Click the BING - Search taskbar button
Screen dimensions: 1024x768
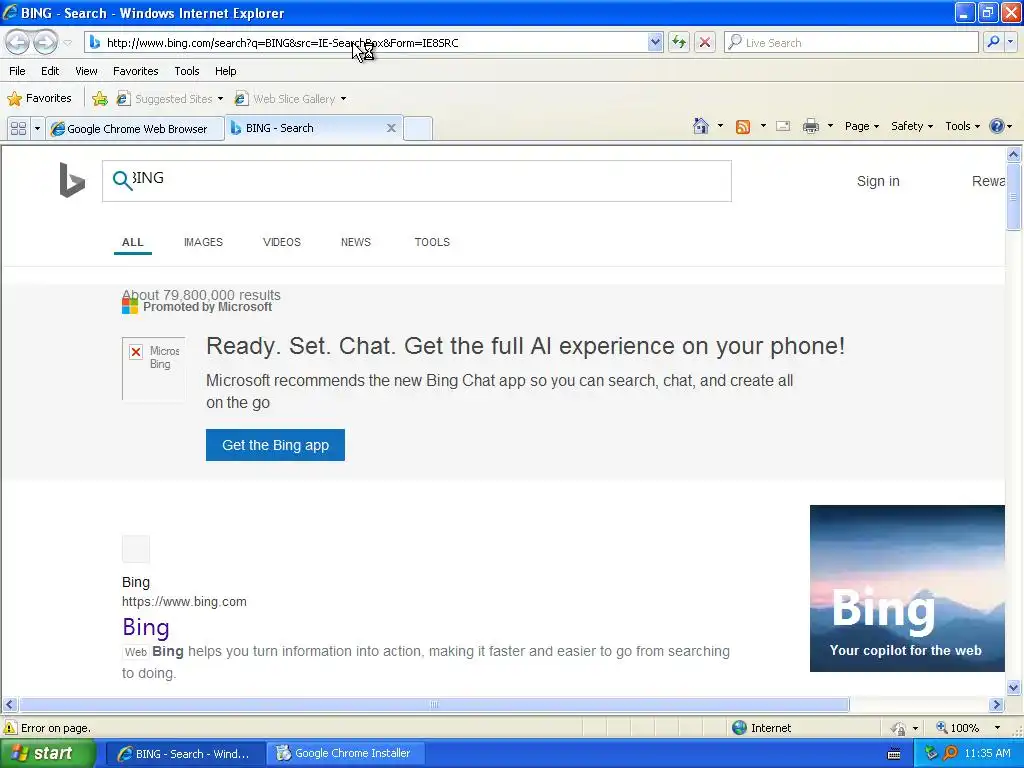[185, 754]
